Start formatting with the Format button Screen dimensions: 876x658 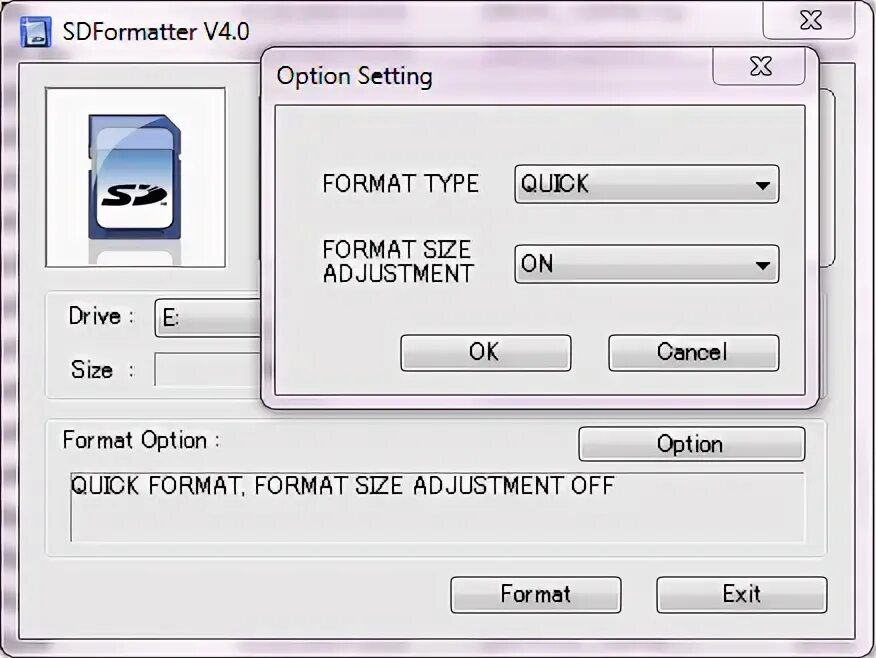click(x=536, y=594)
